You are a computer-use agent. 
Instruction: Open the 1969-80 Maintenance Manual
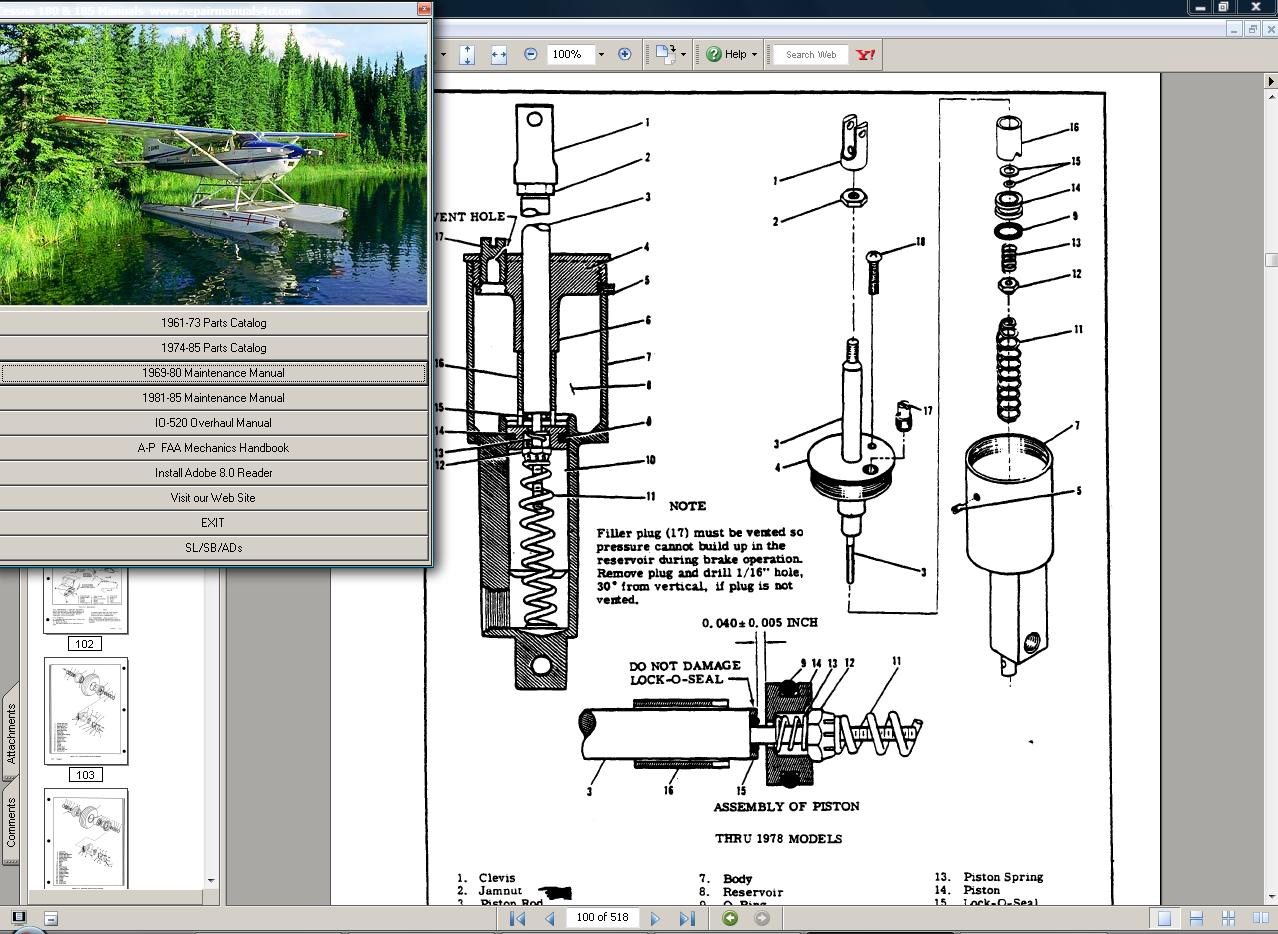click(213, 373)
